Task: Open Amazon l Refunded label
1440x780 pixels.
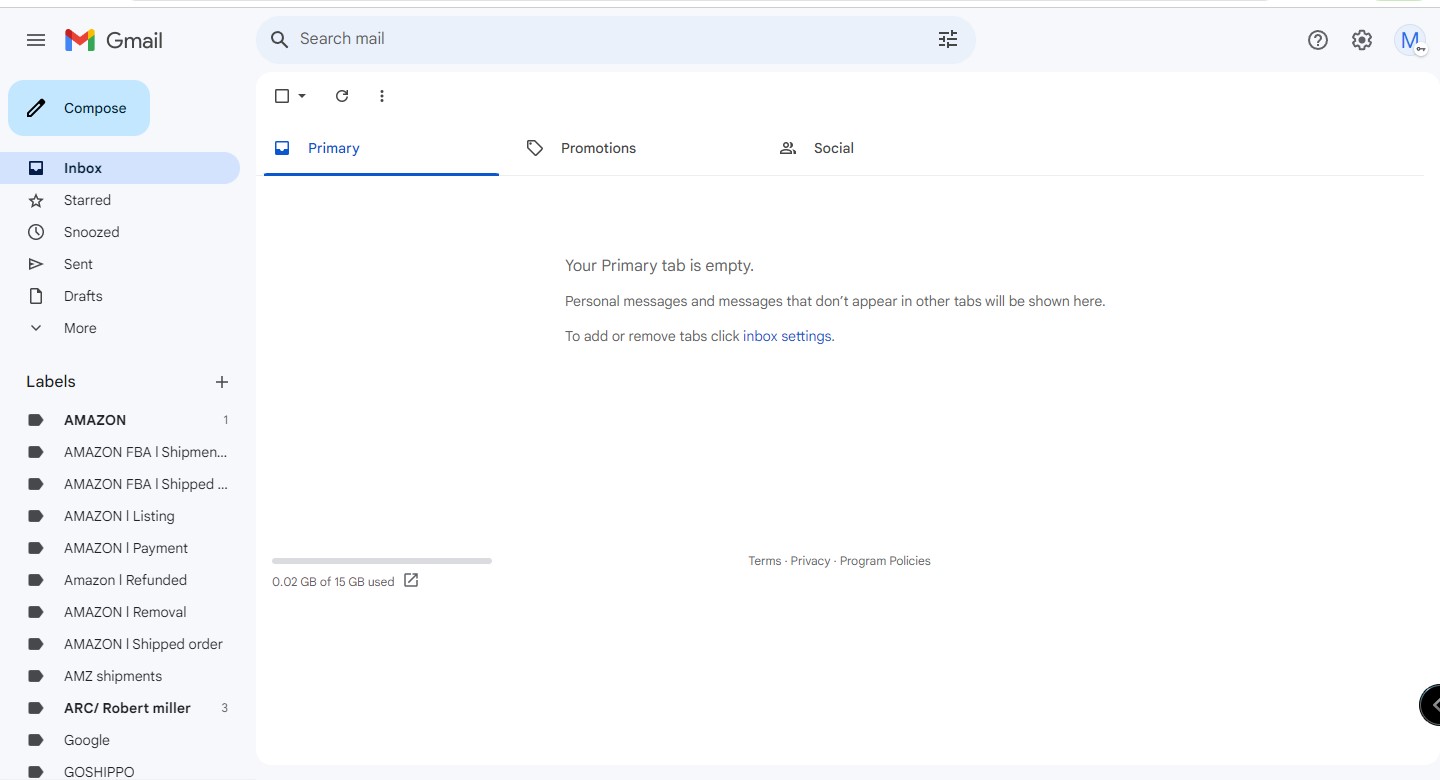Action: pyautogui.click(x=120, y=580)
